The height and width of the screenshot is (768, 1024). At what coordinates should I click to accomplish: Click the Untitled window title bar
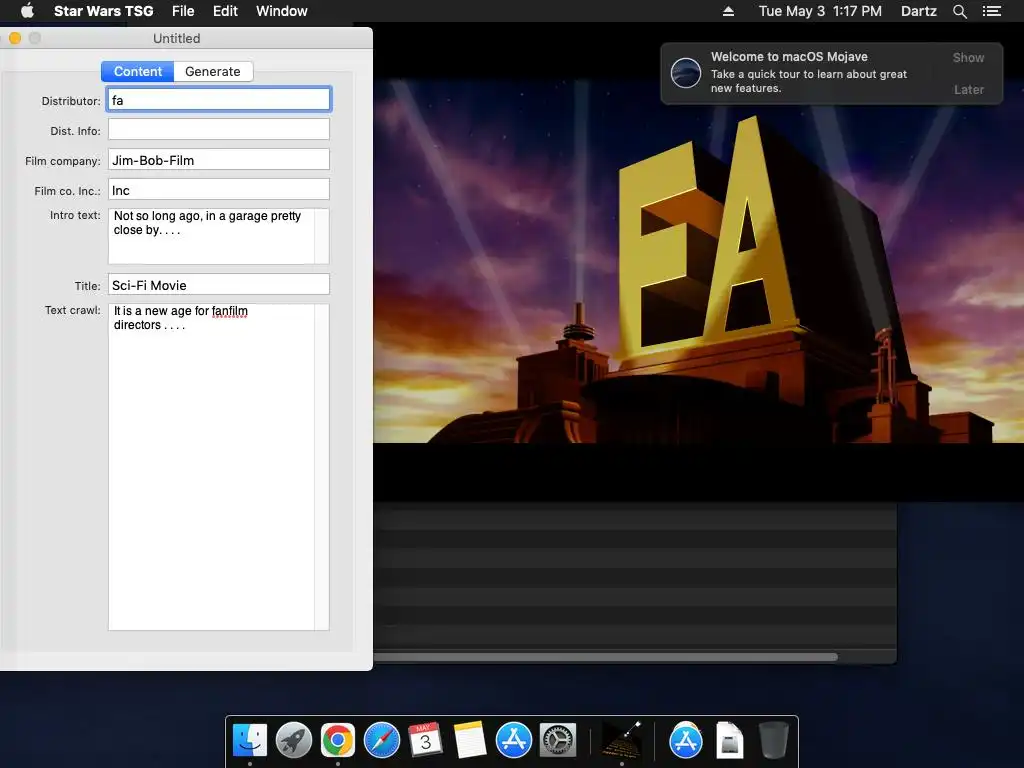pos(186,39)
